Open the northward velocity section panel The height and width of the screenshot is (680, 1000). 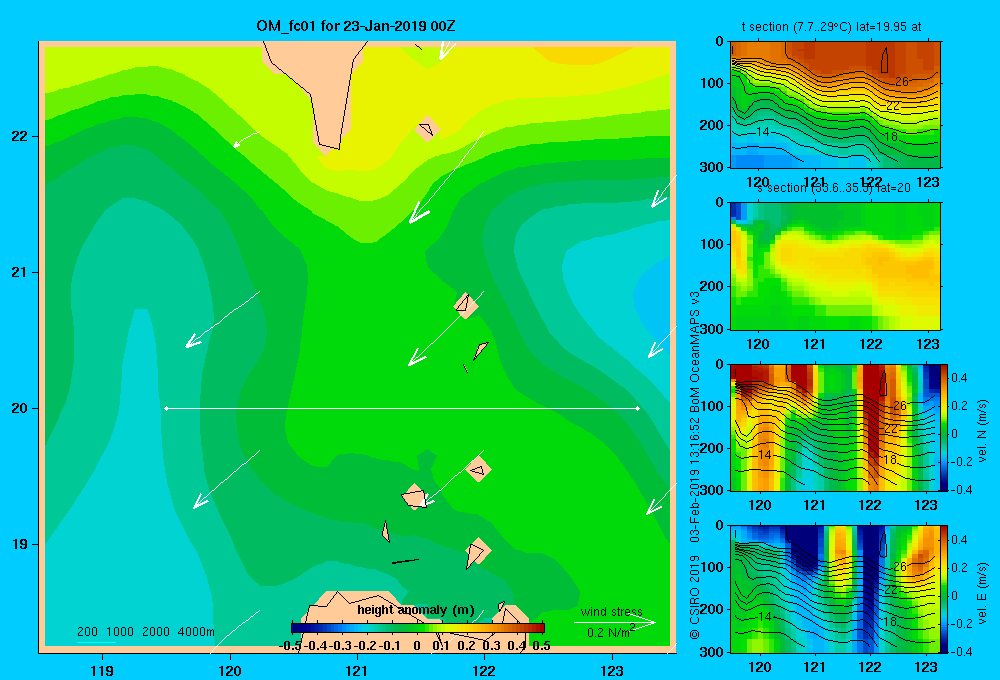pos(835,427)
